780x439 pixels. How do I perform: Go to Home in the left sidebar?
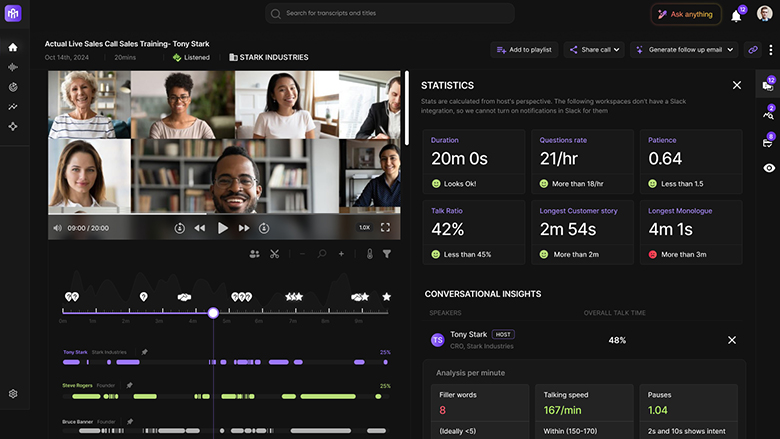(x=13, y=47)
